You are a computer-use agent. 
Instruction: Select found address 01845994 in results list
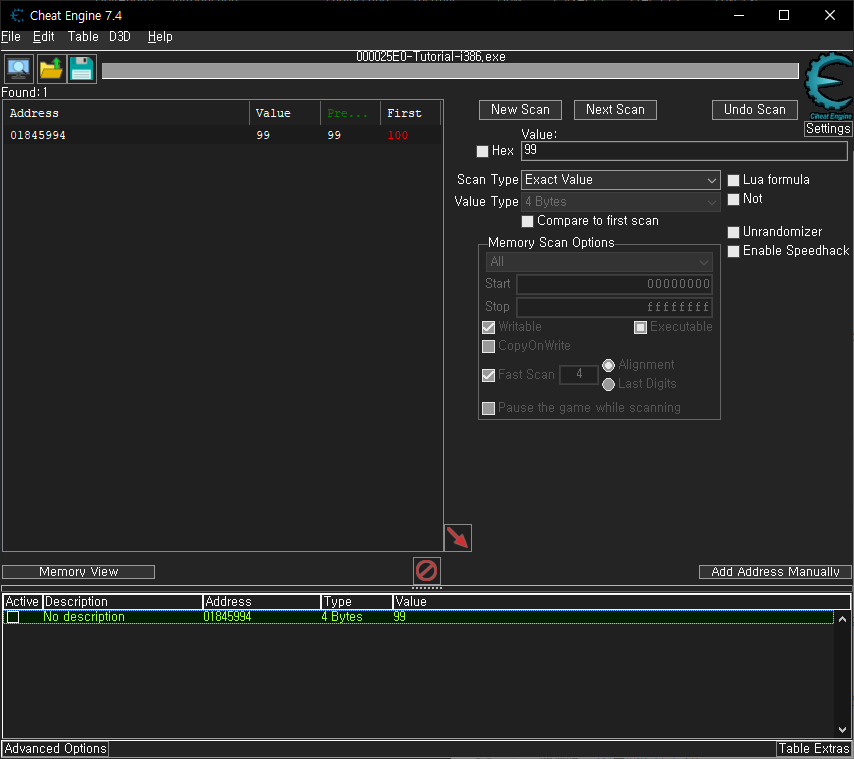[222, 135]
